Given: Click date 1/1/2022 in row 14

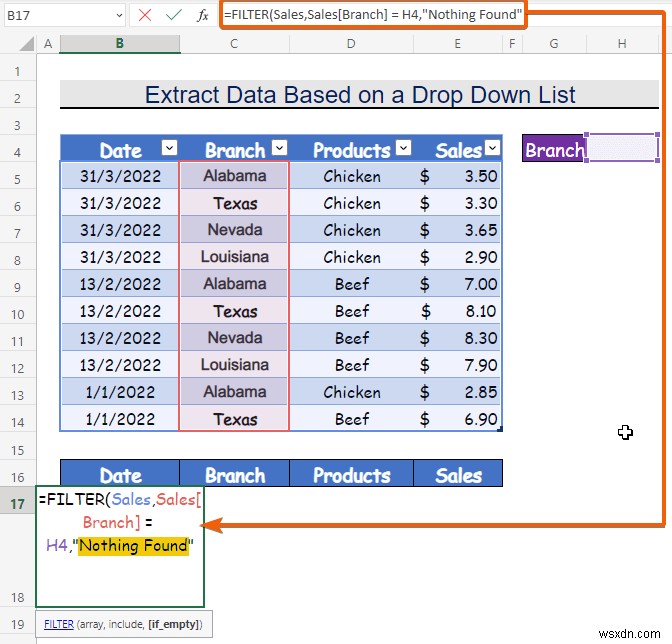Looking at the screenshot, I should 120,419.
